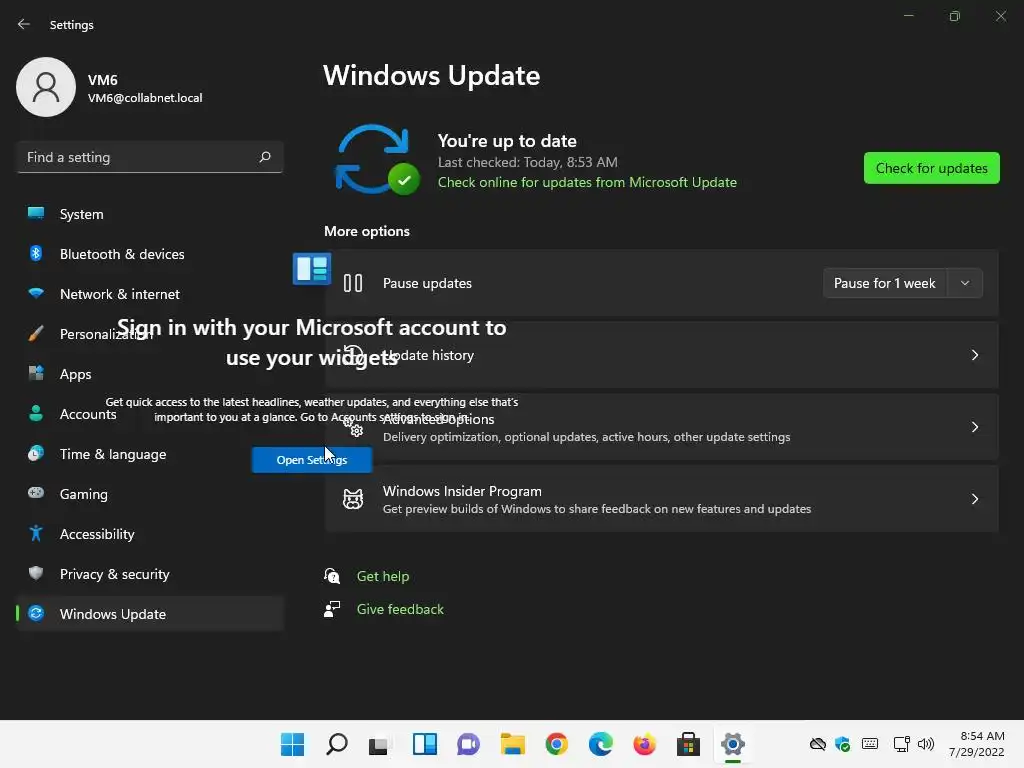The width and height of the screenshot is (1024, 768).
Task: Check online for updates from Microsoft Update
Action: pos(587,182)
